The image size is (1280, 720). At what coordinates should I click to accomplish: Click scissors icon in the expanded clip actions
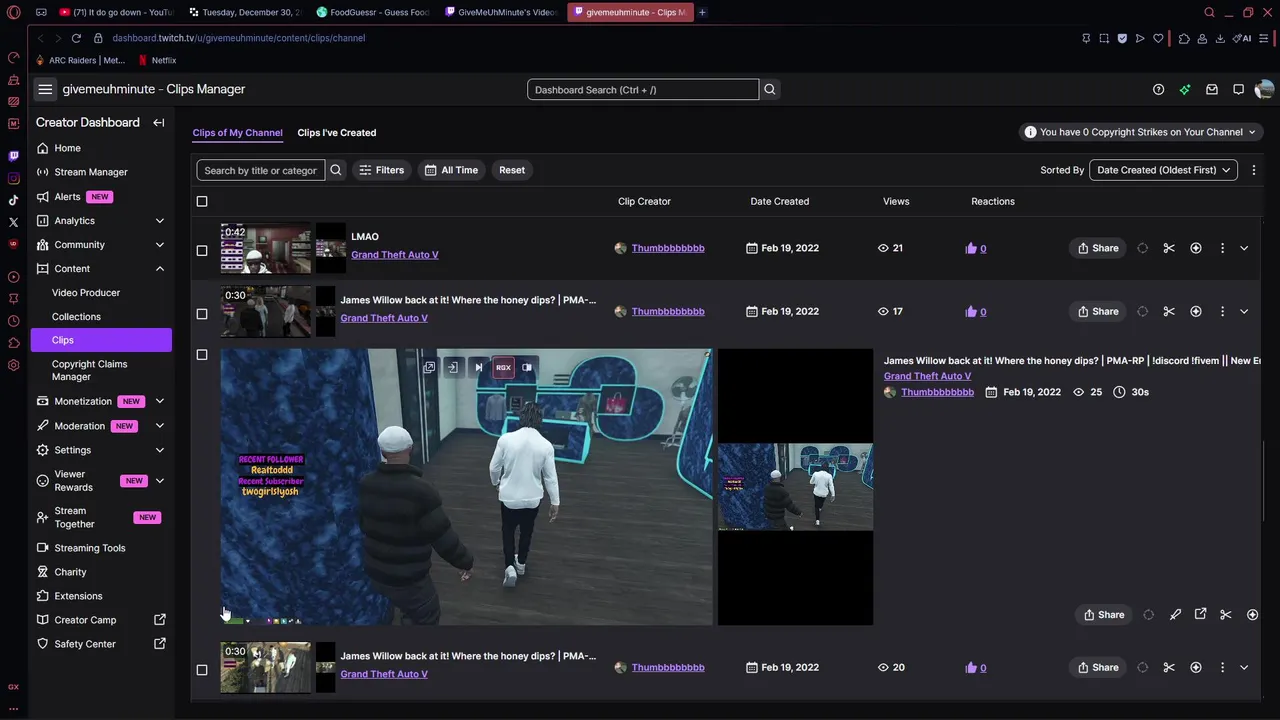1226,614
